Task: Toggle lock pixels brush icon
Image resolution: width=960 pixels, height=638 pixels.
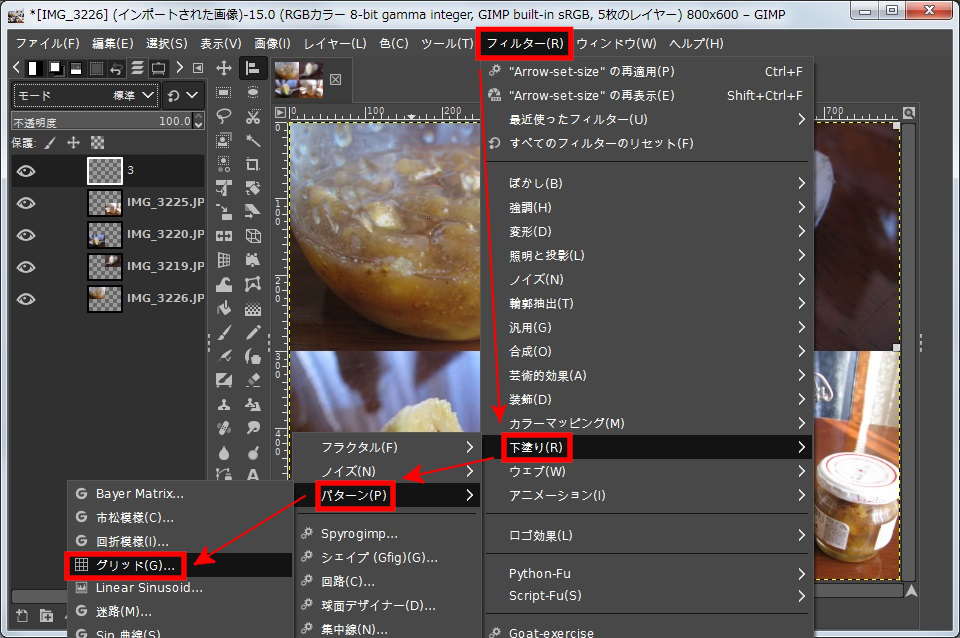Action: tap(50, 143)
